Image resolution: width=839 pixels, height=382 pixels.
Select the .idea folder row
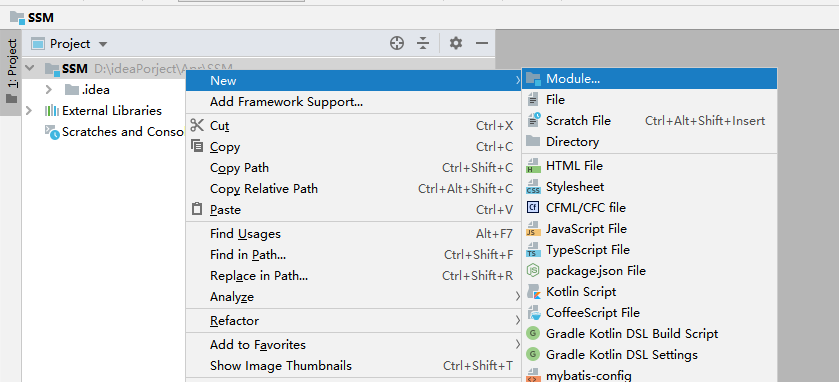tap(103, 89)
